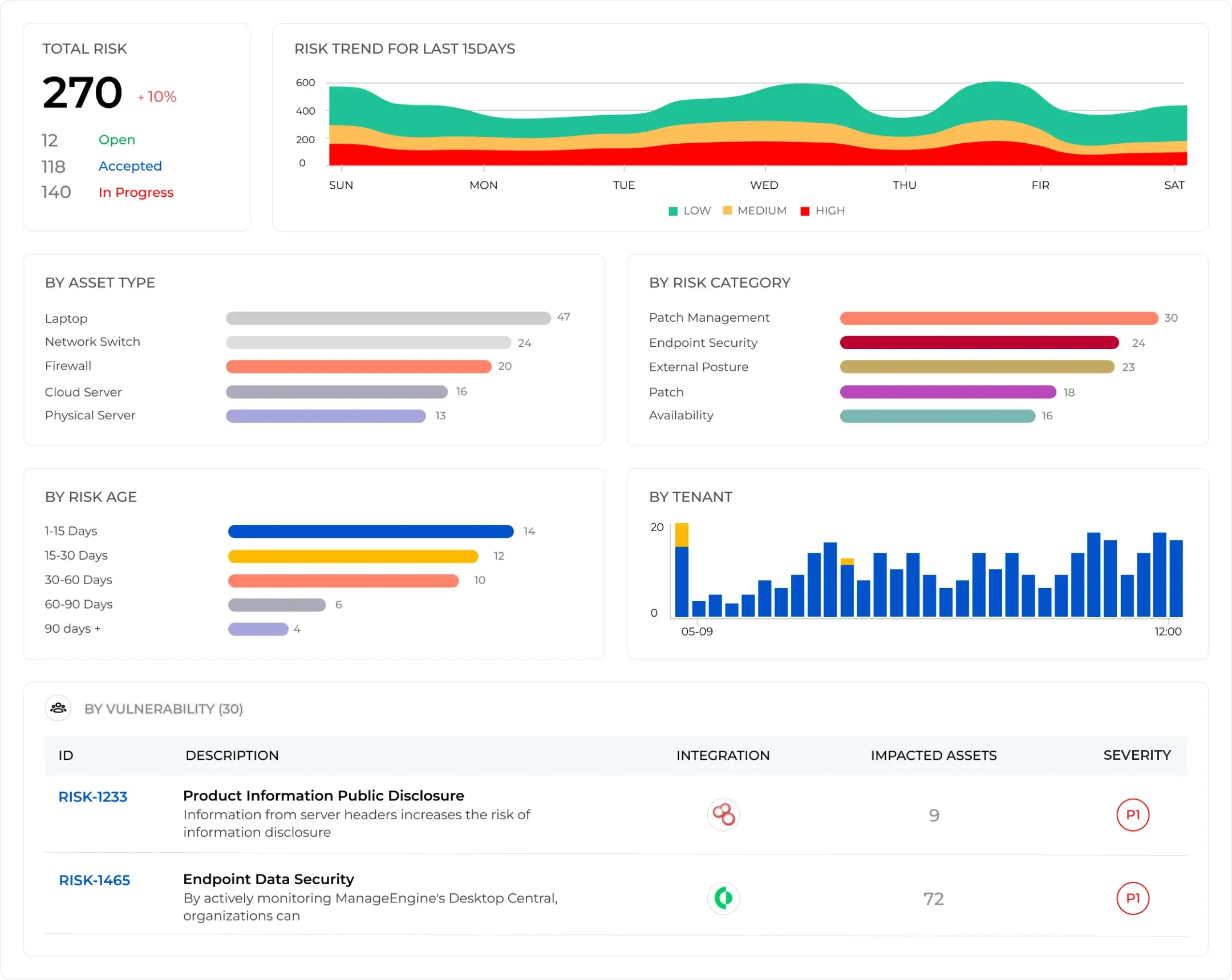Click the ID column header
Screen dimensions: 1232x980
click(66, 755)
